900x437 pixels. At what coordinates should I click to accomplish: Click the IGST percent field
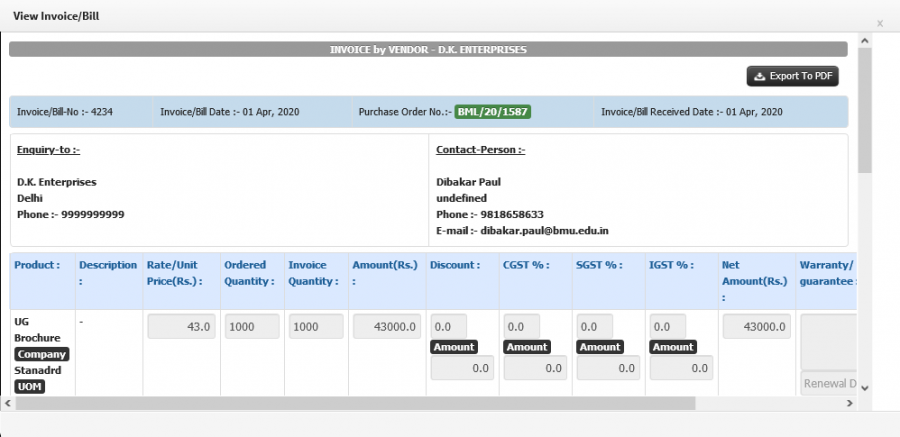click(x=668, y=326)
